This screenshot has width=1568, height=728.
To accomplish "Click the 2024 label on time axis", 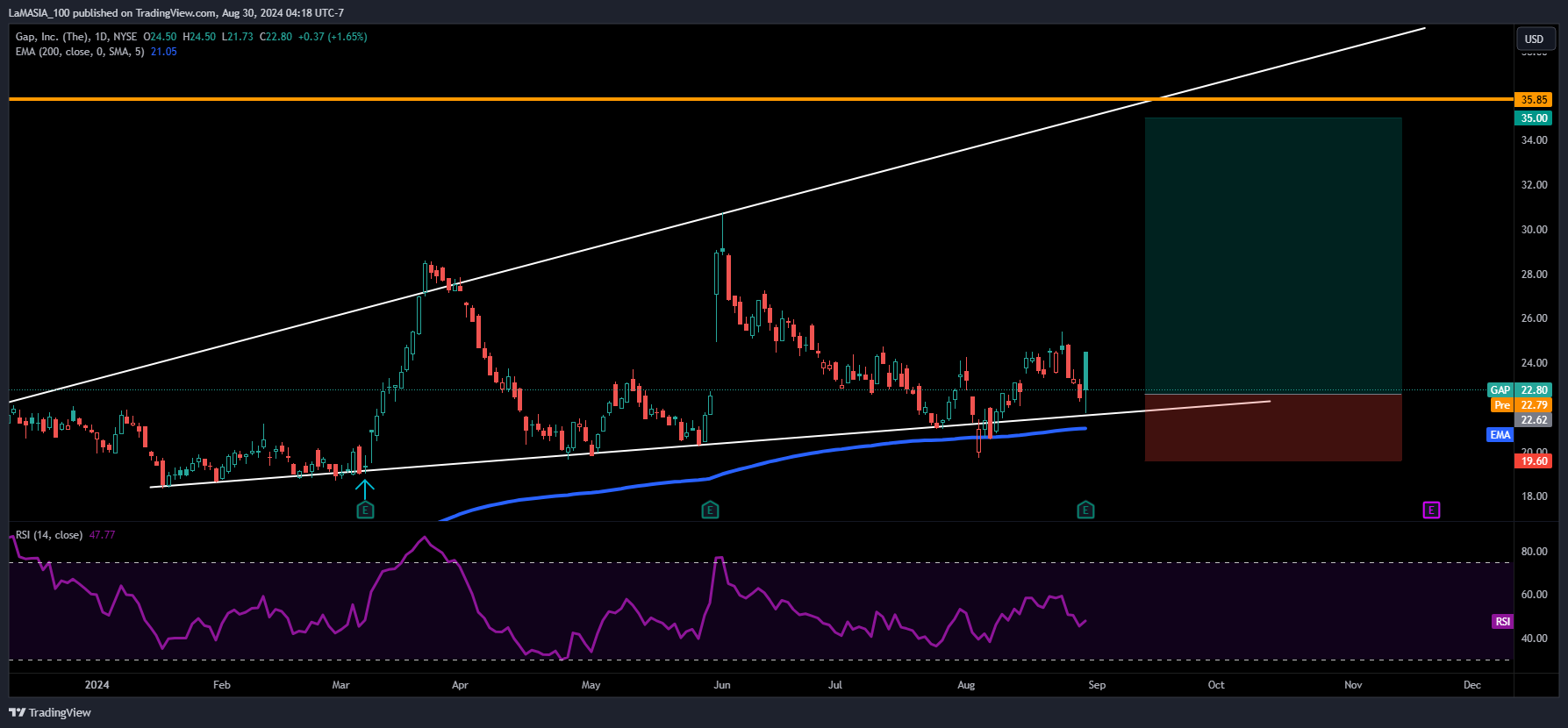I will 97,685.
